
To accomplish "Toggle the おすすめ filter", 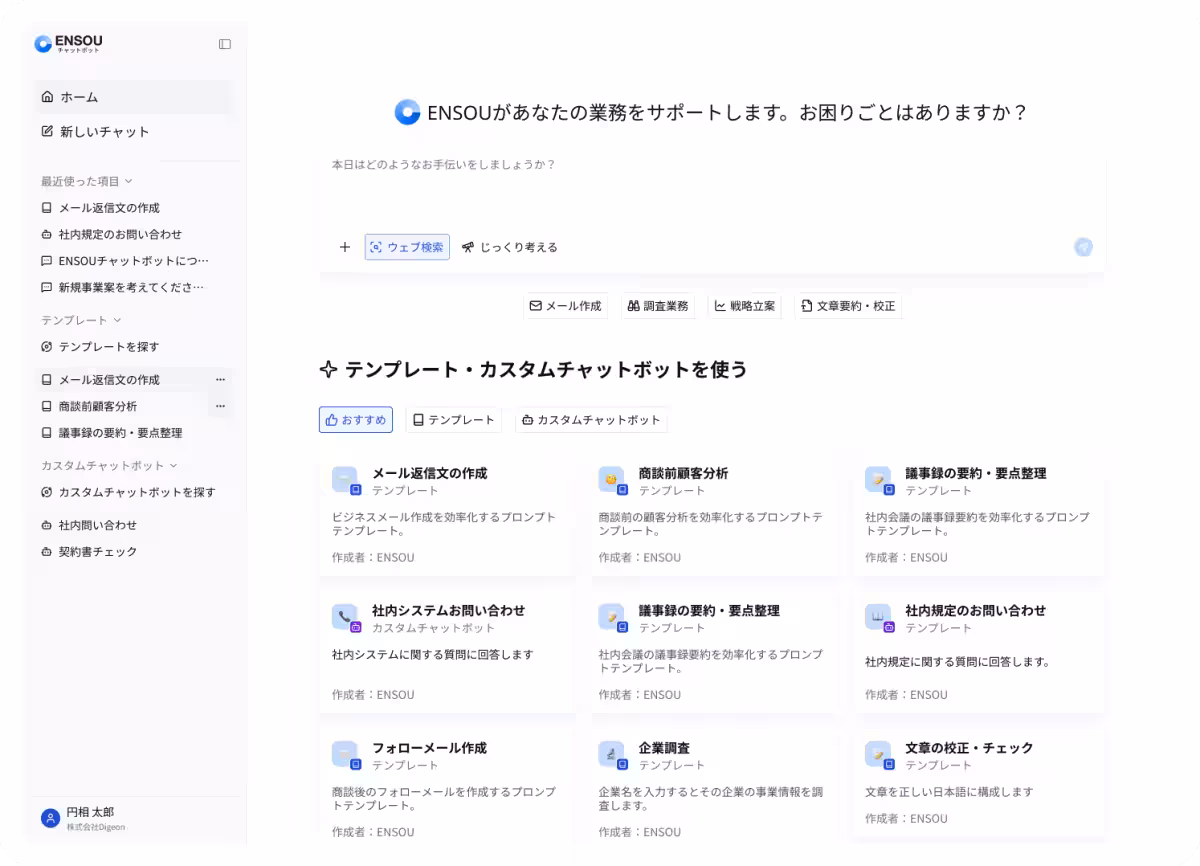I will pyautogui.click(x=356, y=420).
